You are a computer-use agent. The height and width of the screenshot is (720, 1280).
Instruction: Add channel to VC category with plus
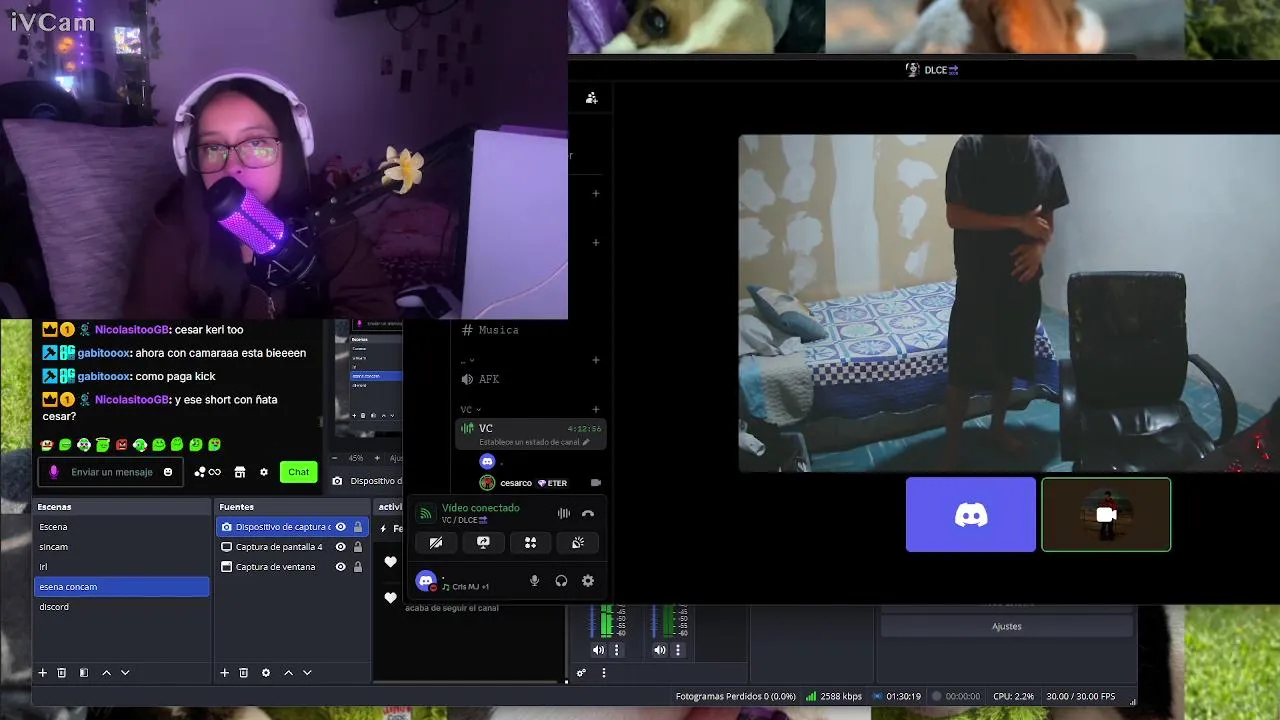pos(596,409)
